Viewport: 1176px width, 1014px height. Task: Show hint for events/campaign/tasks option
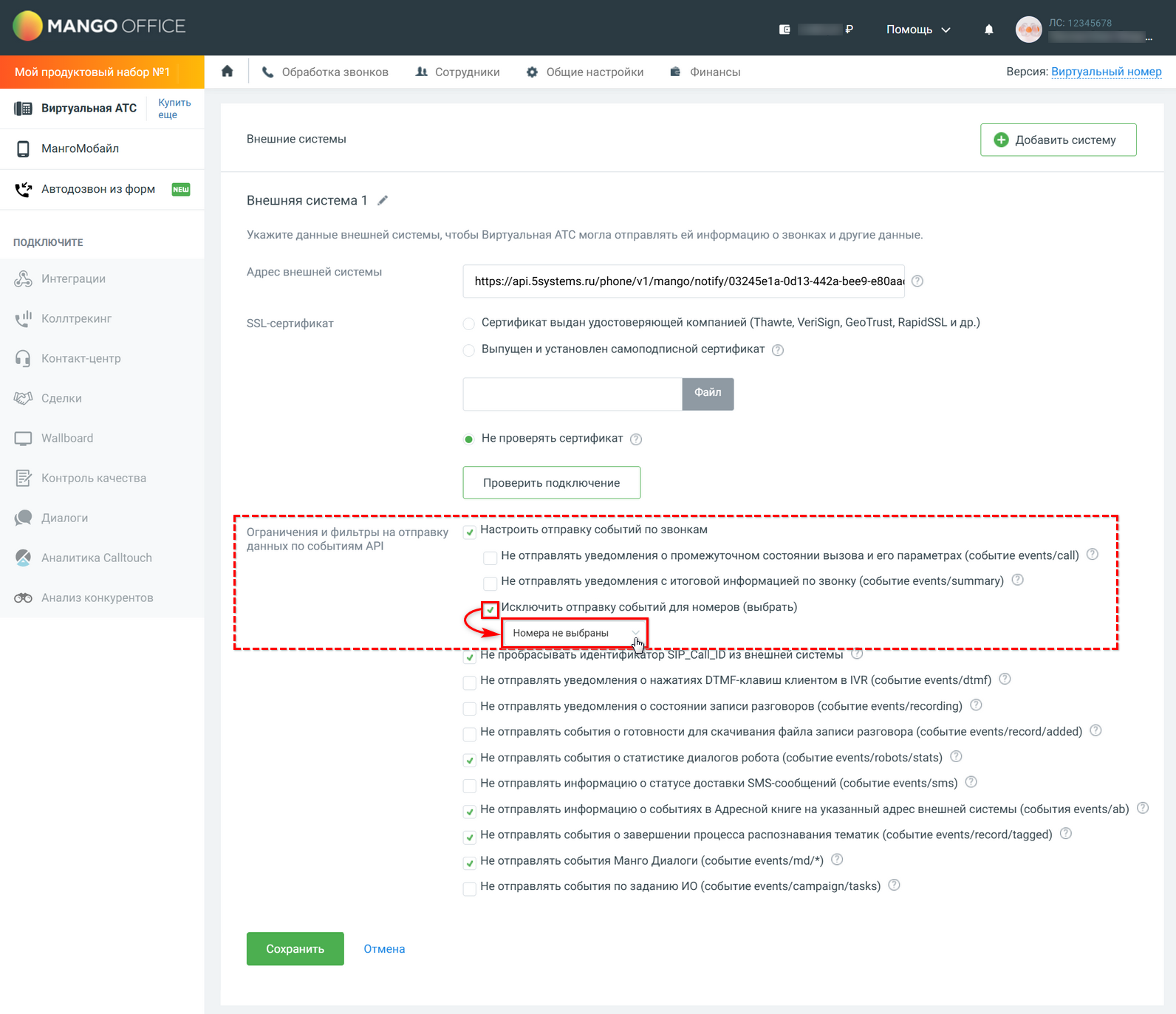pyautogui.click(x=894, y=885)
